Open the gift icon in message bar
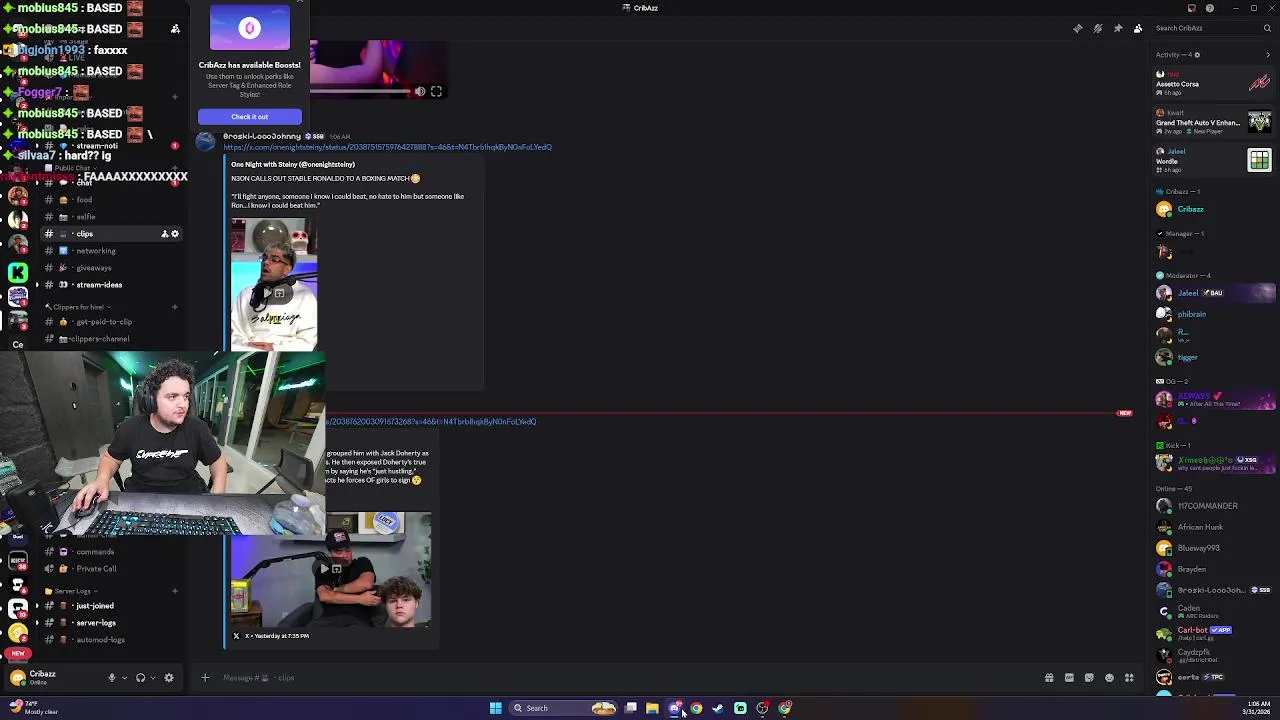Image resolution: width=1280 pixels, height=720 pixels. (1049, 678)
